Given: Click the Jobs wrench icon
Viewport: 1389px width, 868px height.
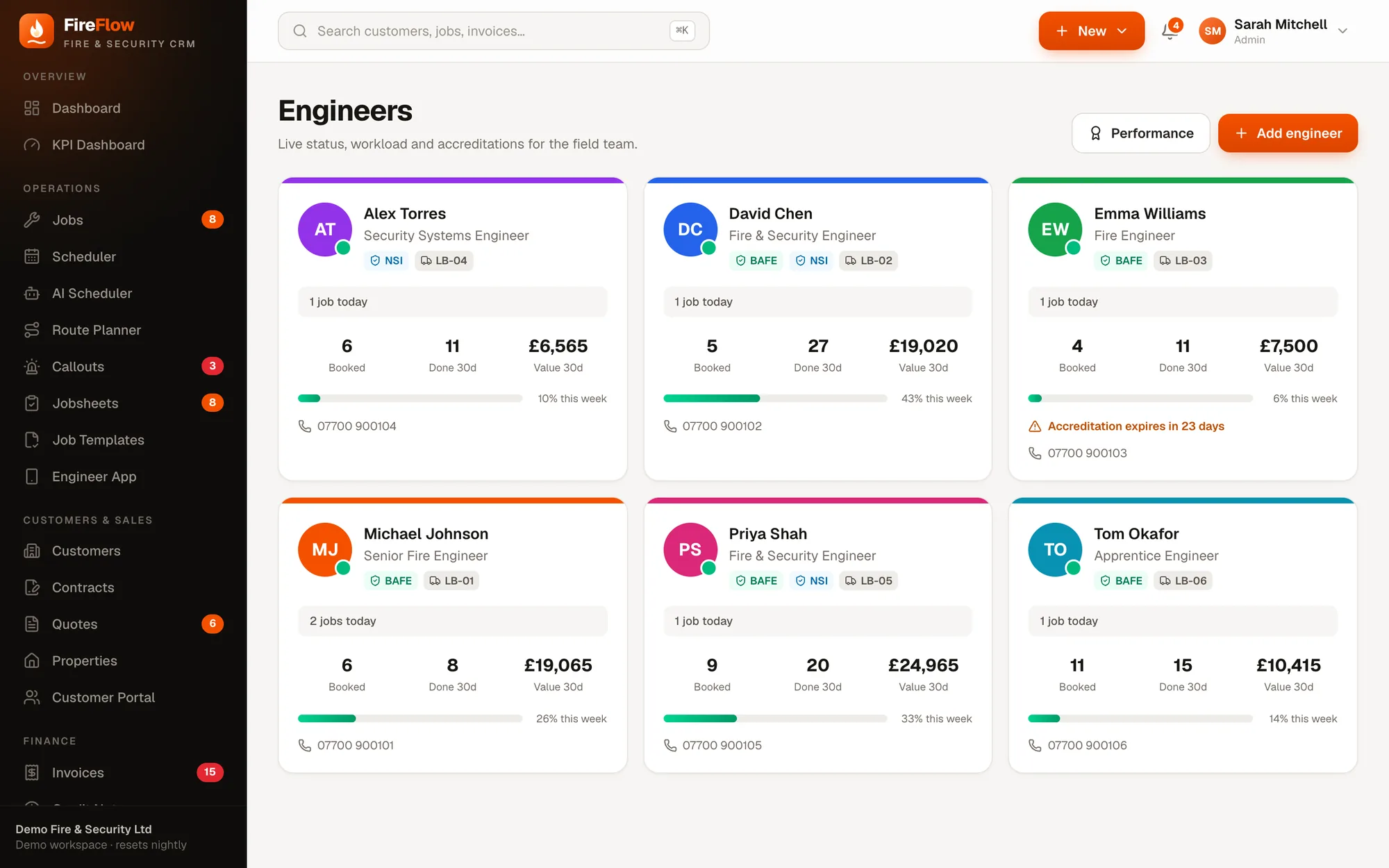Looking at the screenshot, I should point(32,220).
